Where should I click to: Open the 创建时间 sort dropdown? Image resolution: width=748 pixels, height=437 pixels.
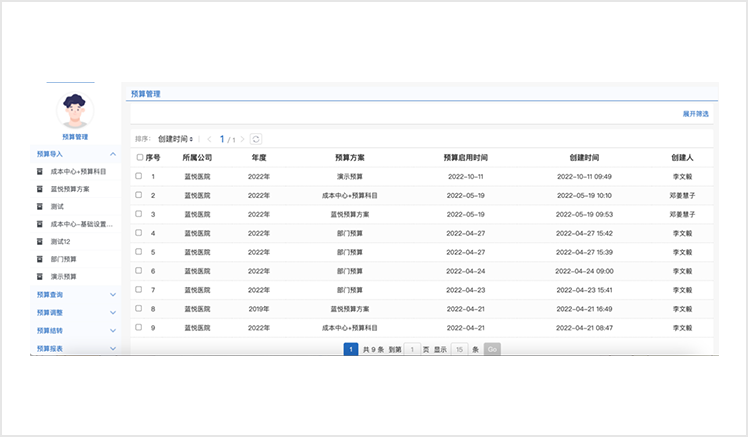[x=175, y=139]
